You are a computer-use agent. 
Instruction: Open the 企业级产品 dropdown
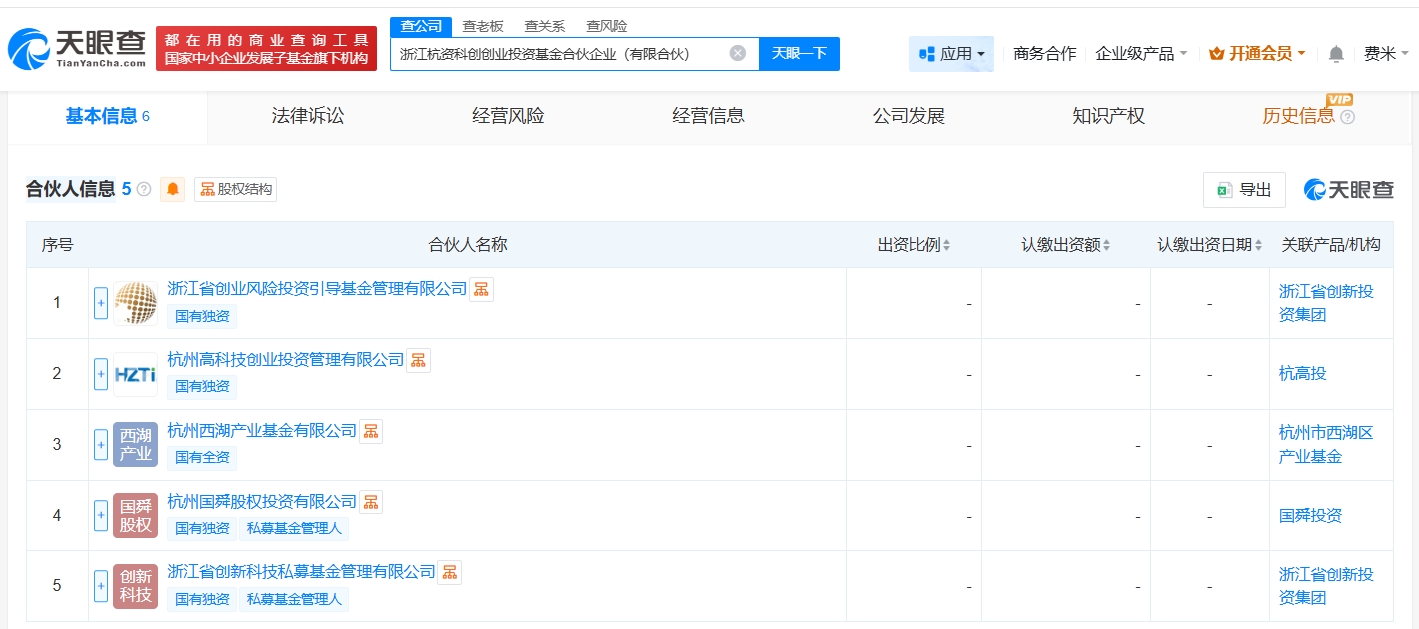click(1141, 54)
